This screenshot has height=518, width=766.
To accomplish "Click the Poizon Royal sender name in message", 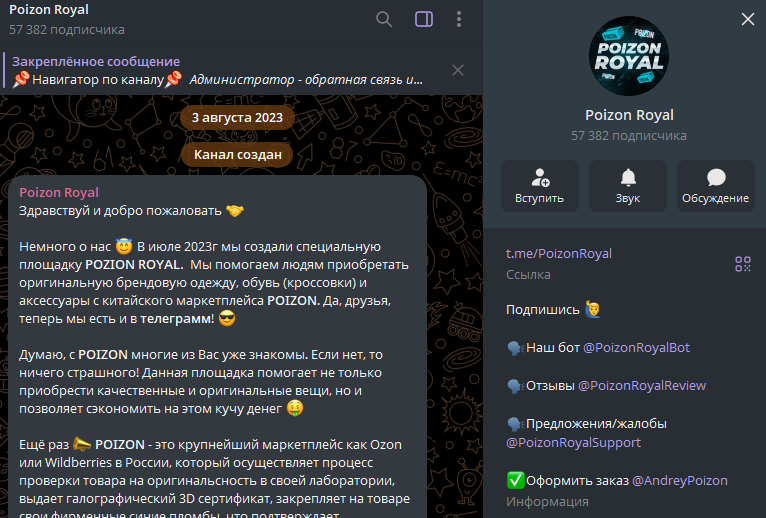I will pyautogui.click(x=59, y=193).
